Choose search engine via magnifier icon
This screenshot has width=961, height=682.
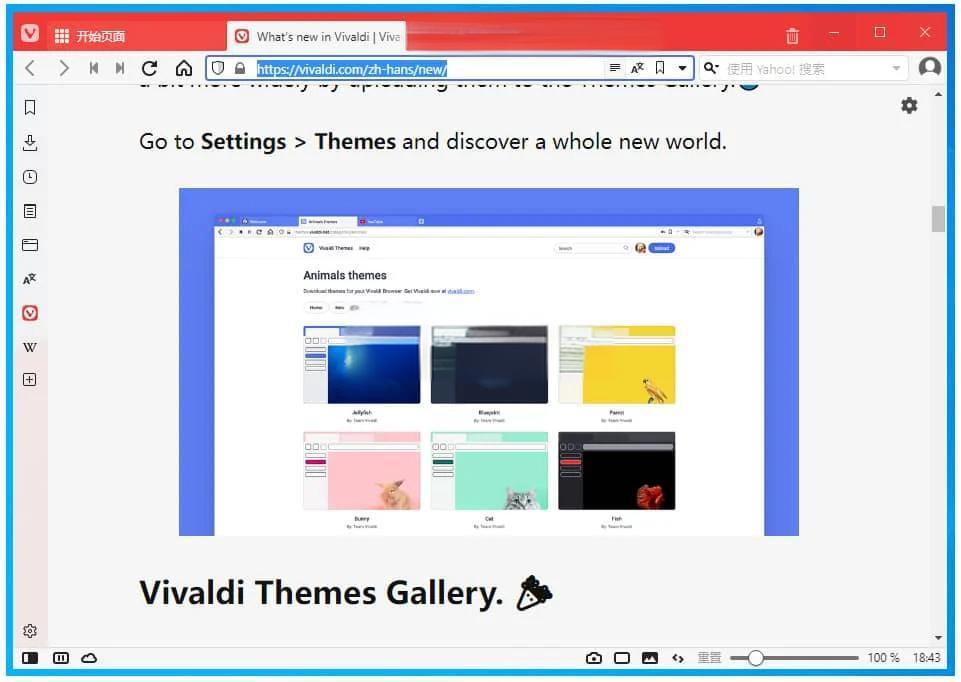(x=710, y=68)
